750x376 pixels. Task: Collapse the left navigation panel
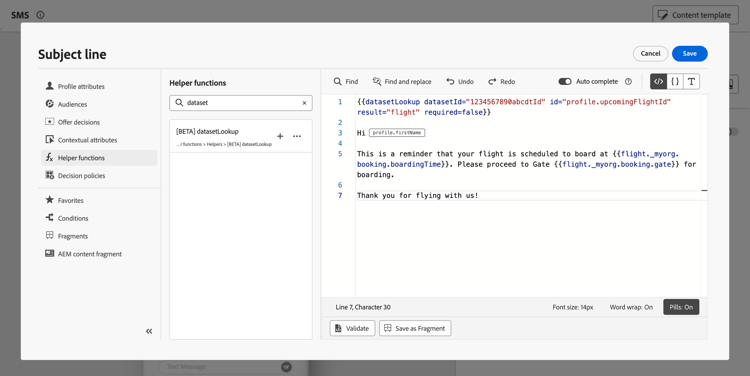click(x=149, y=331)
